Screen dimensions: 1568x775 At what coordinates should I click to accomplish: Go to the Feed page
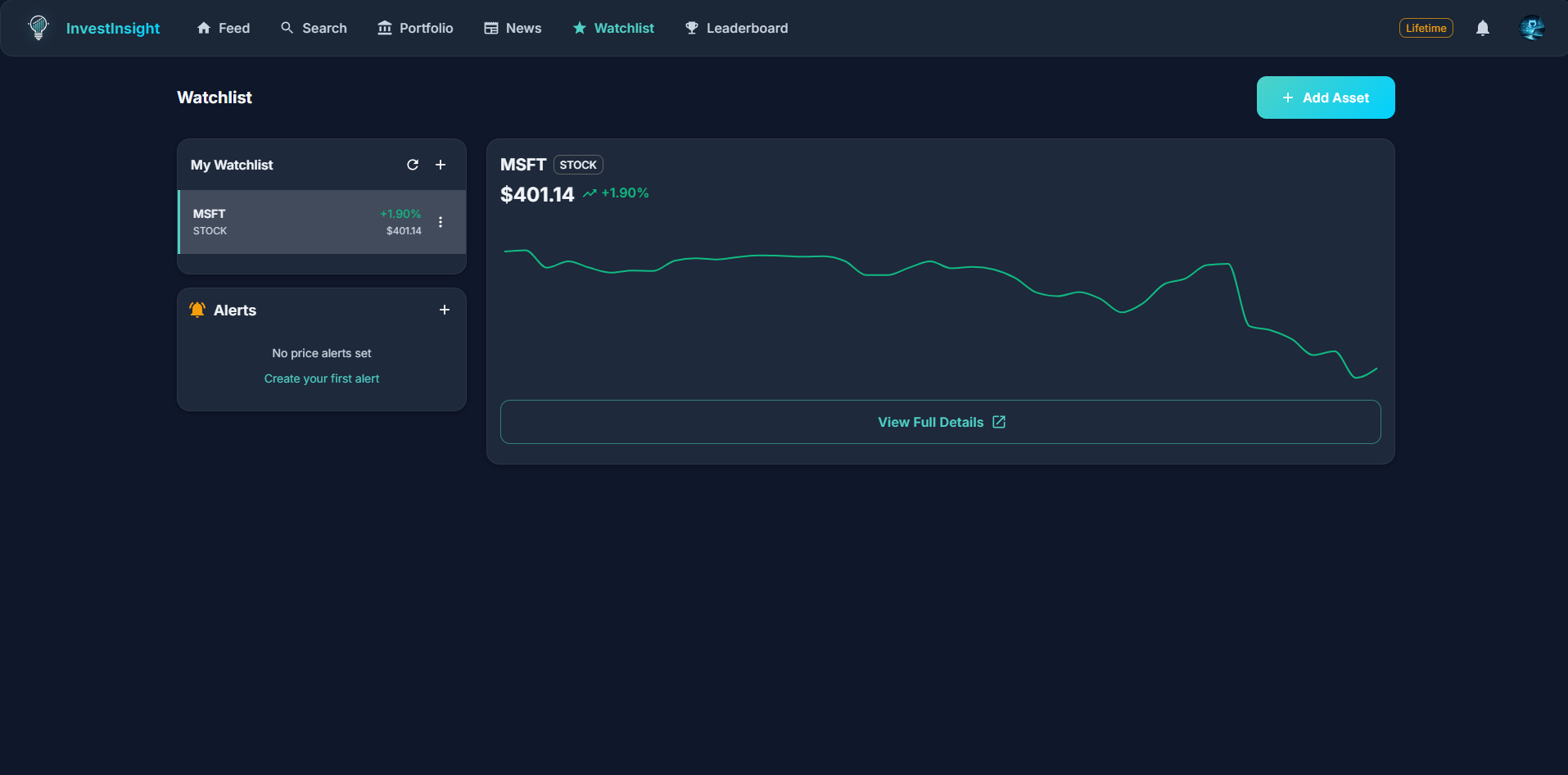[x=224, y=28]
